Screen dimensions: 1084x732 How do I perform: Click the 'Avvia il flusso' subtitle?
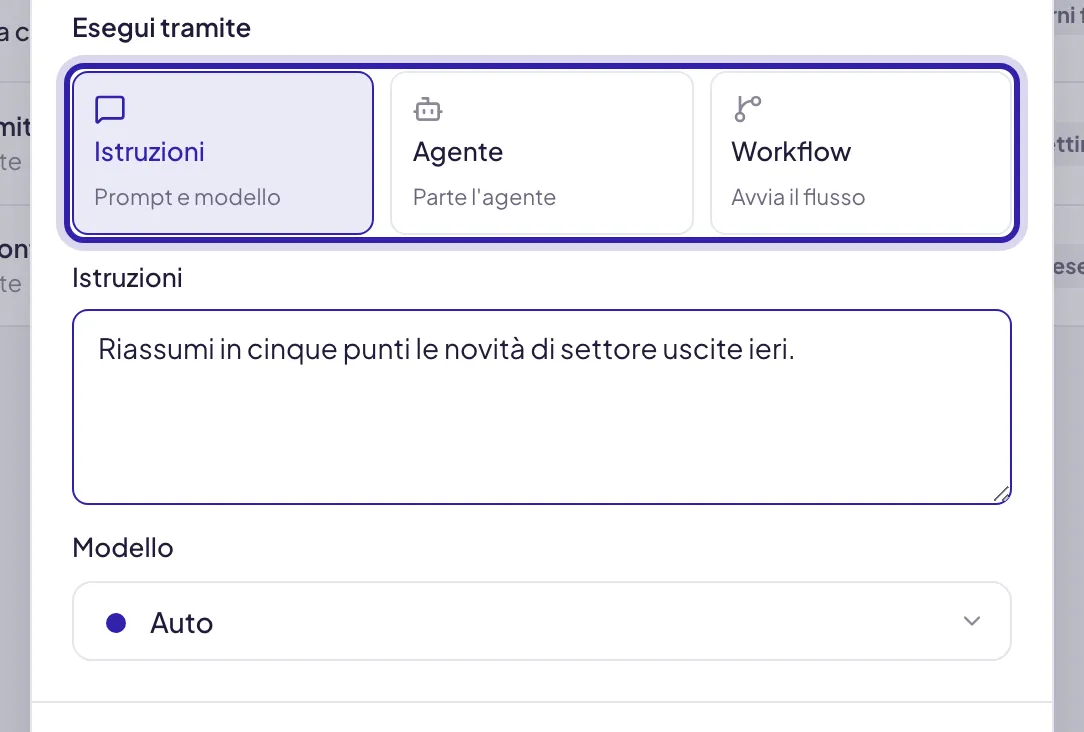798,198
